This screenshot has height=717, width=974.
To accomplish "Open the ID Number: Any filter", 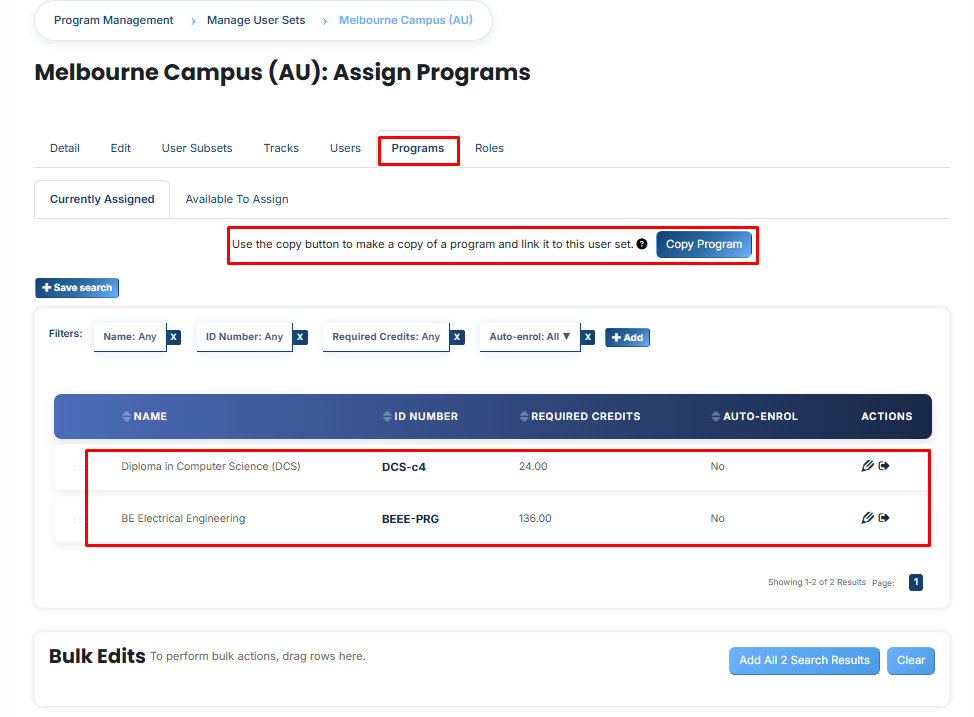I will click(x=244, y=337).
